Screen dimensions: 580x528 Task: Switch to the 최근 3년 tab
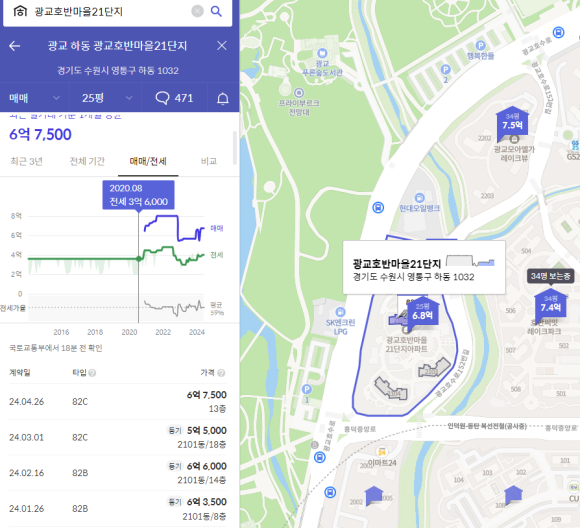[26, 161]
